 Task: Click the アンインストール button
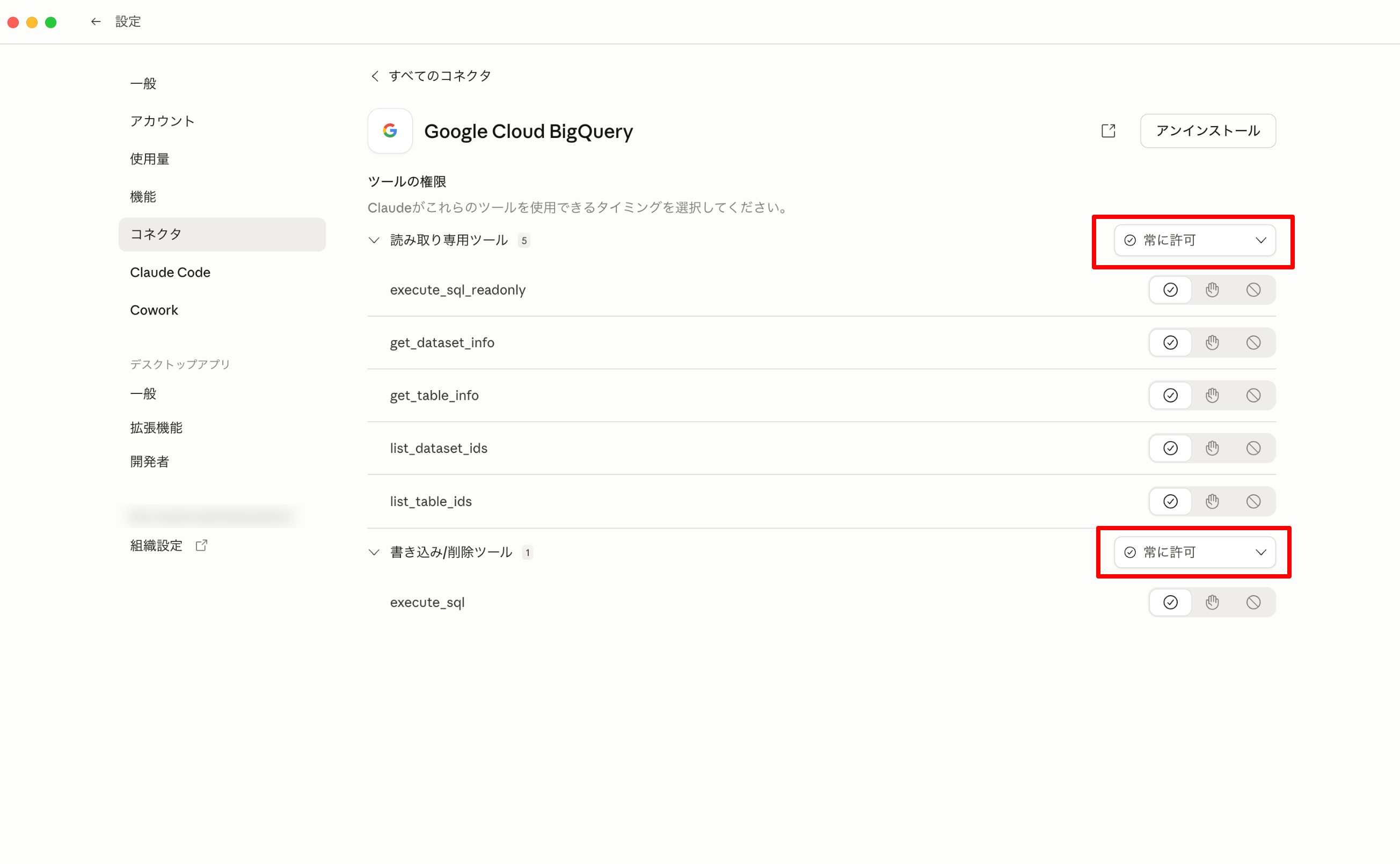click(1207, 131)
